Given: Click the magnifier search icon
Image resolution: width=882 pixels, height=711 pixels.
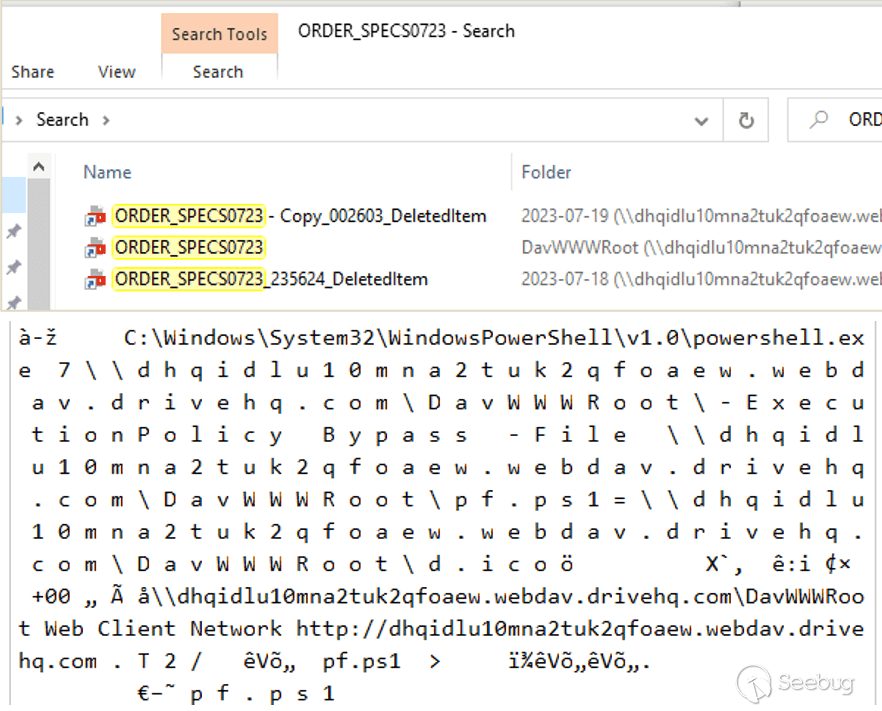Looking at the screenshot, I should [x=818, y=120].
